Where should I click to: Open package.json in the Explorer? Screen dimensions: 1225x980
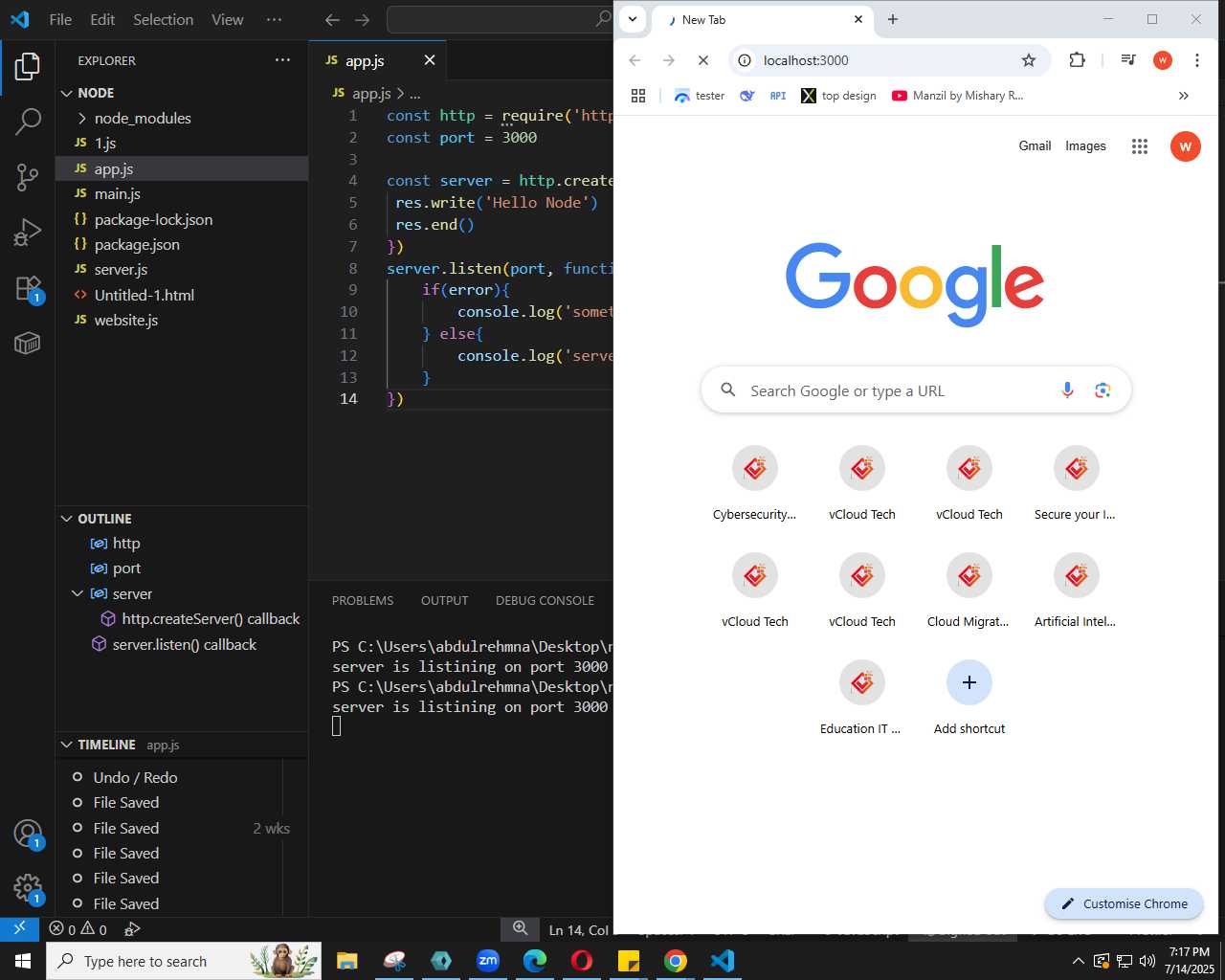[x=182, y=244]
